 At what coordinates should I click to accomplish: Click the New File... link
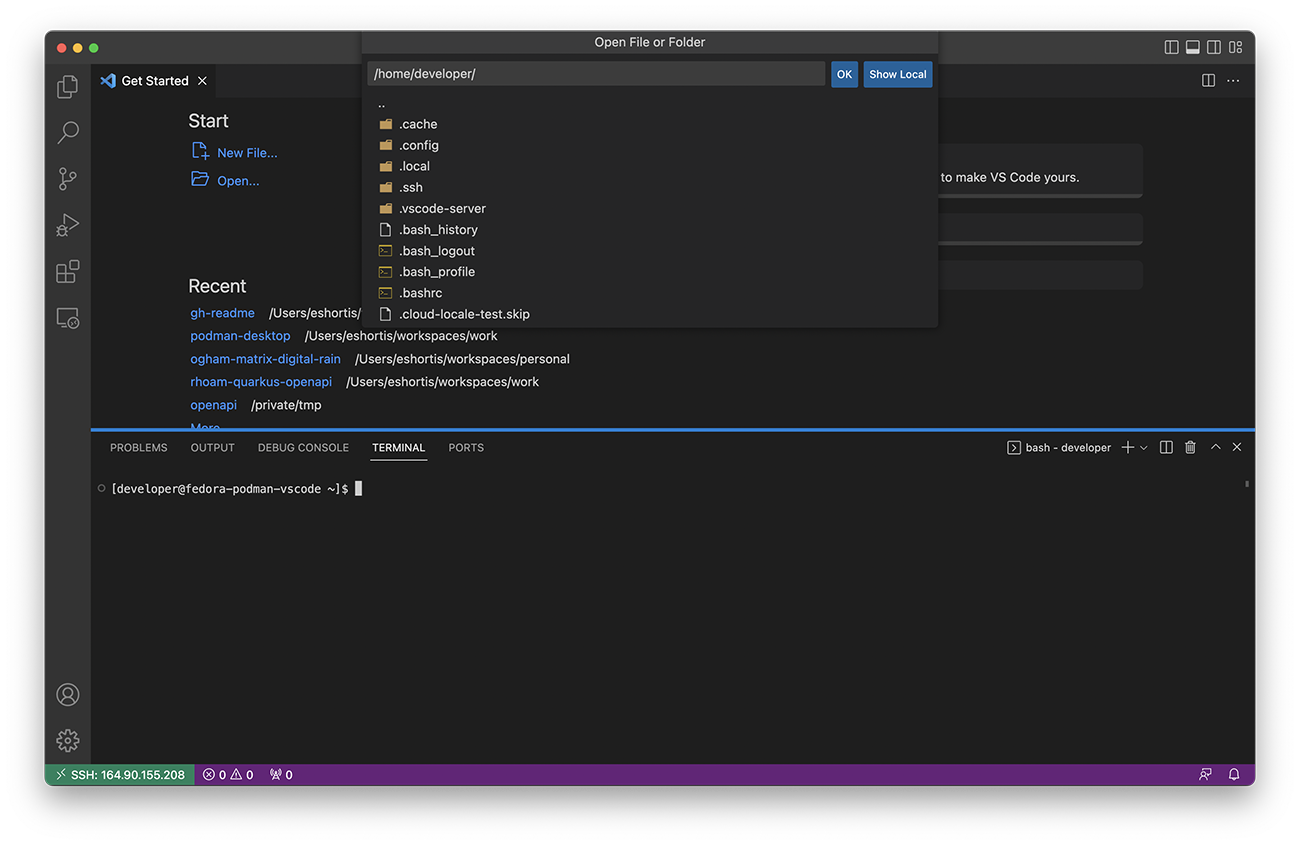247,153
